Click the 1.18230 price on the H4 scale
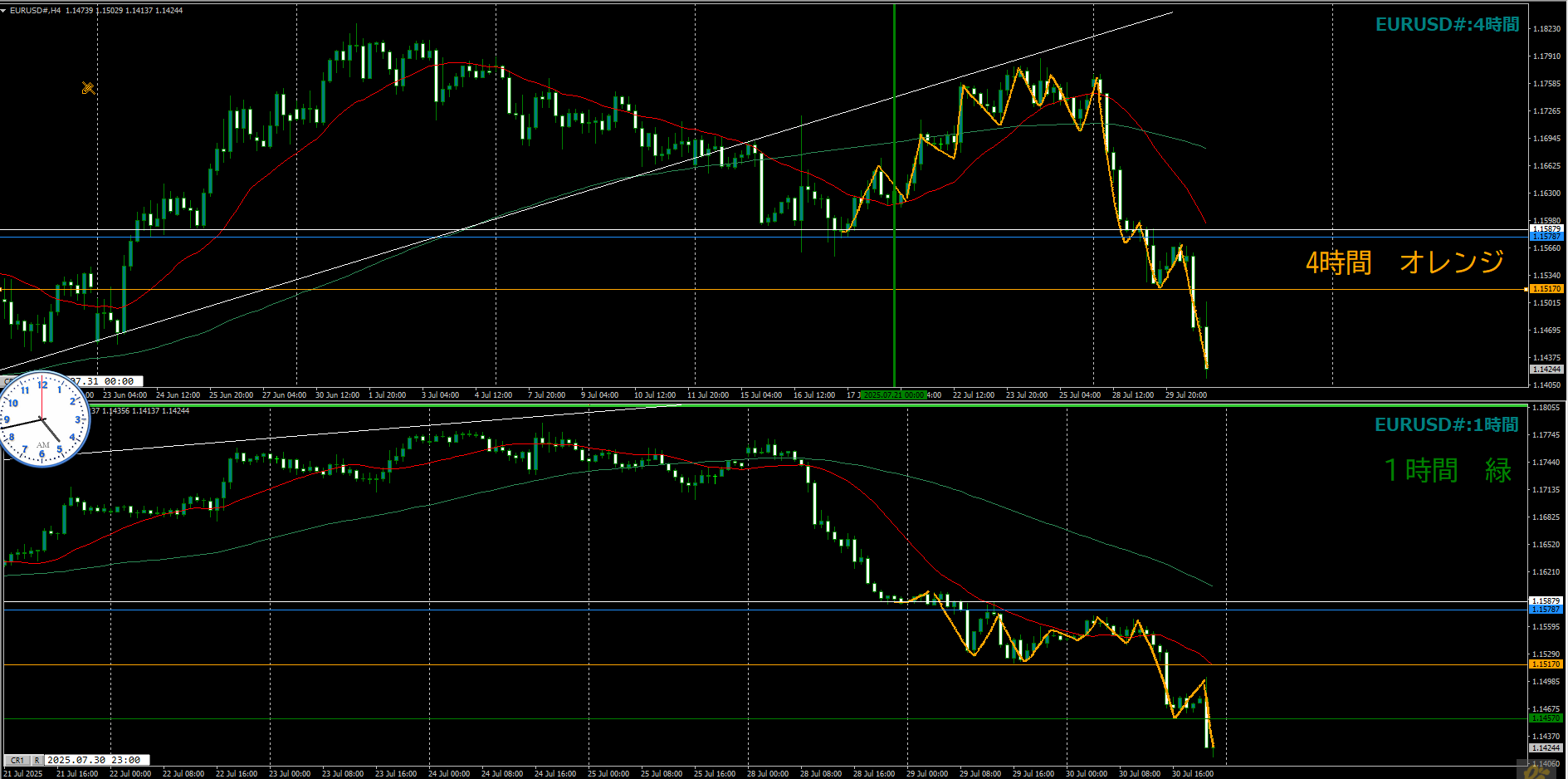1568x779 pixels. [x=1546, y=29]
